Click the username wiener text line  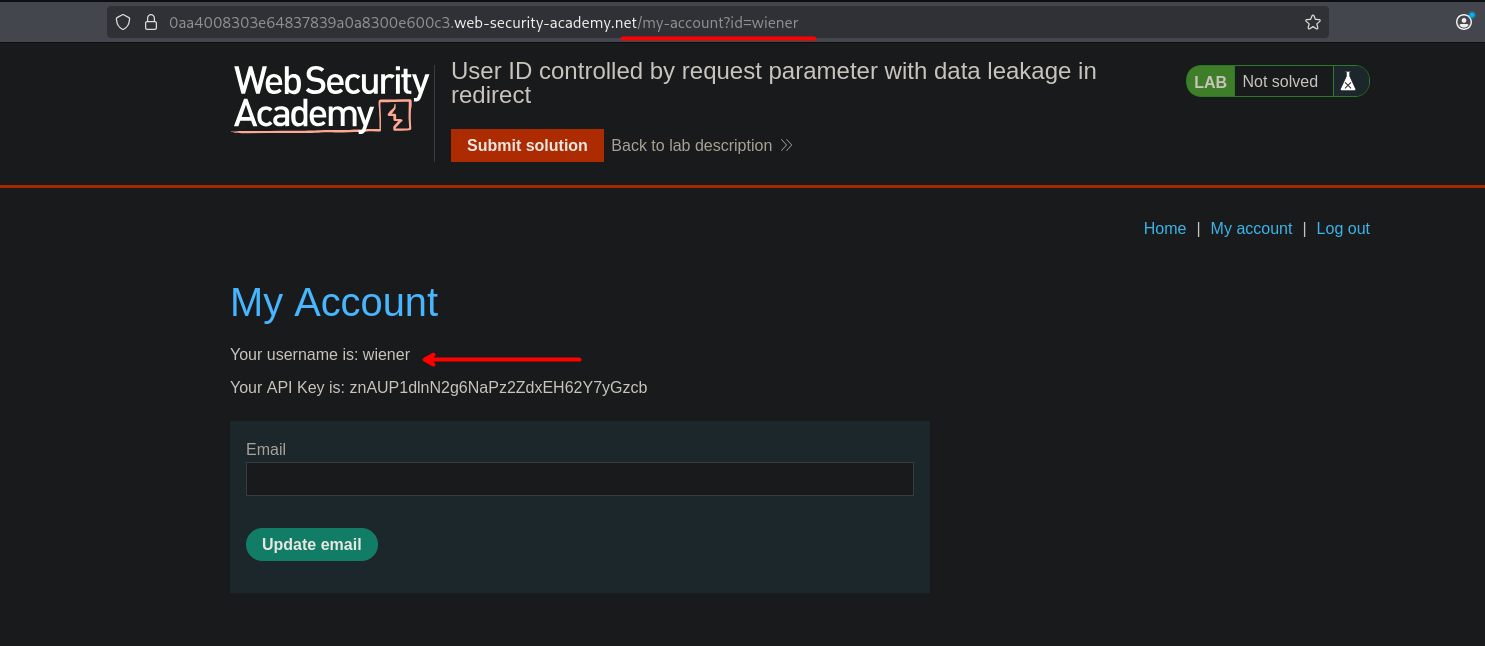[320, 355]
